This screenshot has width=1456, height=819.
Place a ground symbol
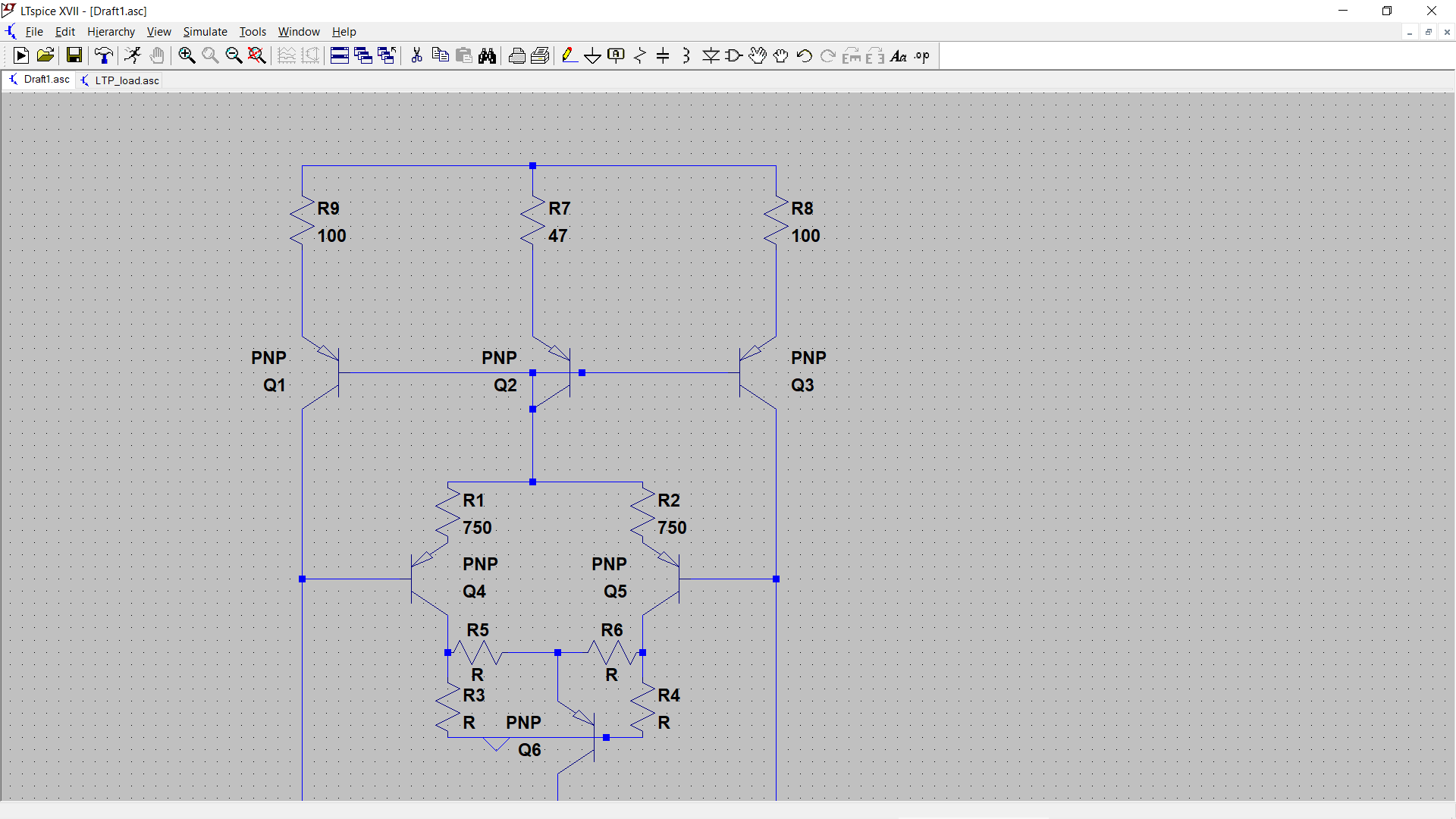(x=593, y=55)
